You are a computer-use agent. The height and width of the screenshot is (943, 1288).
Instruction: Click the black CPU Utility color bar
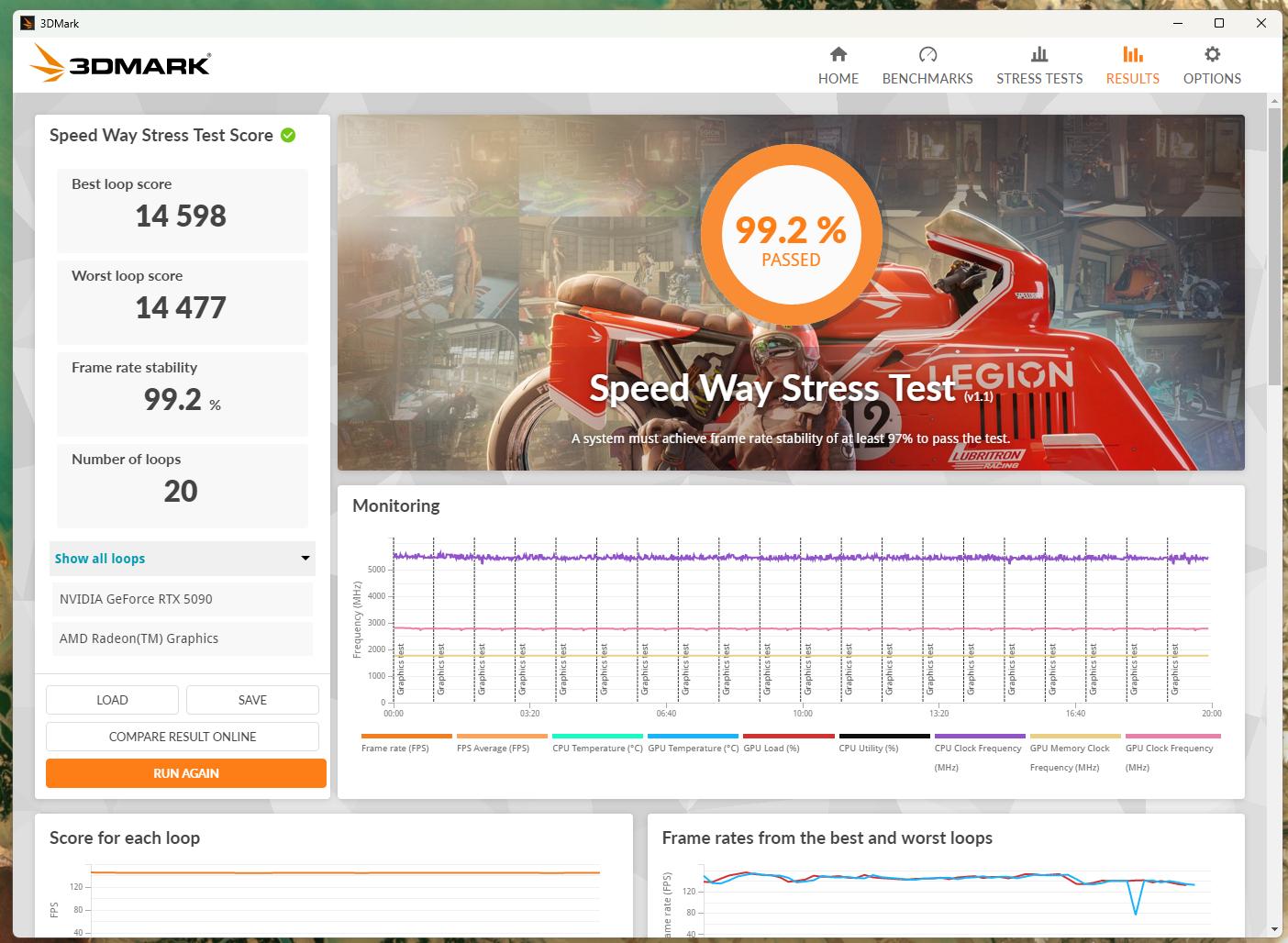883,736
